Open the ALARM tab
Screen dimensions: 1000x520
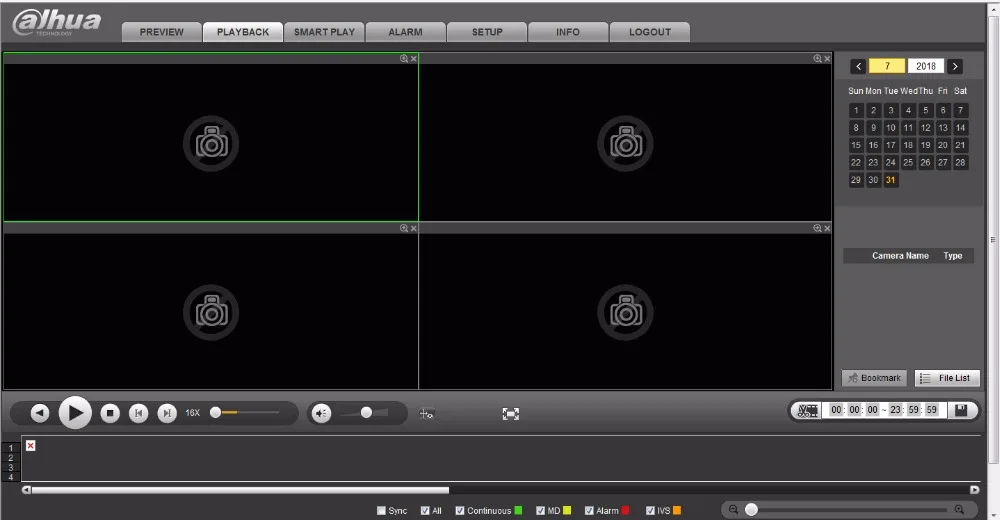pyautogui.click(x=406, y=32)
